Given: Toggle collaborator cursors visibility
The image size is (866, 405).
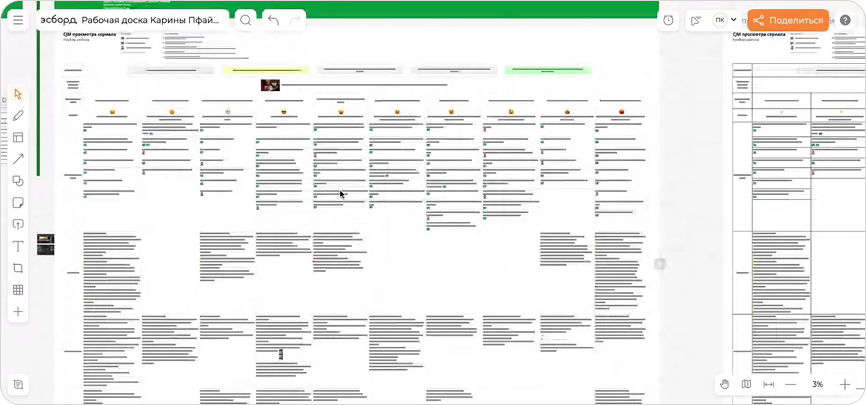Looking at the screenshot, I should [x=696, y=20].
